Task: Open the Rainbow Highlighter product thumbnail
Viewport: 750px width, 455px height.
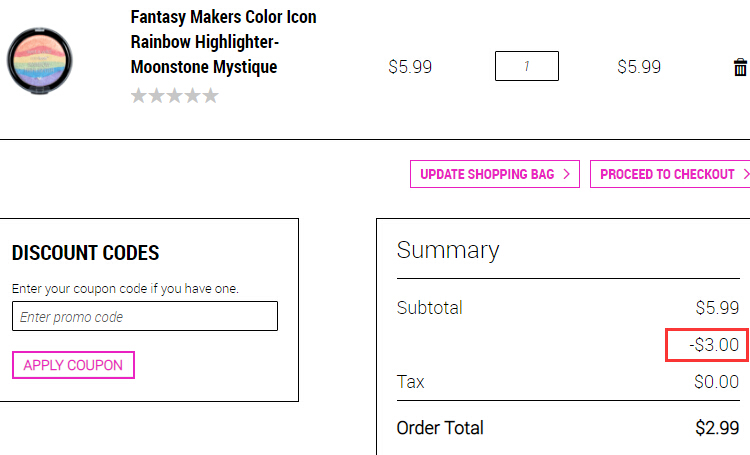Action: (40, 61)
